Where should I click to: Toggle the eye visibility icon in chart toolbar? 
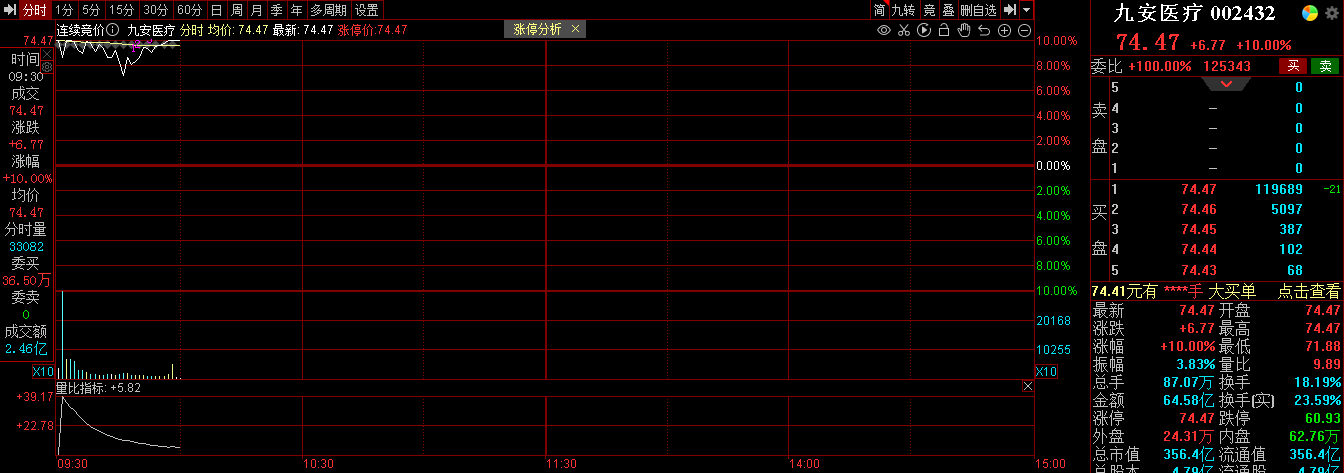click(884, 30)
